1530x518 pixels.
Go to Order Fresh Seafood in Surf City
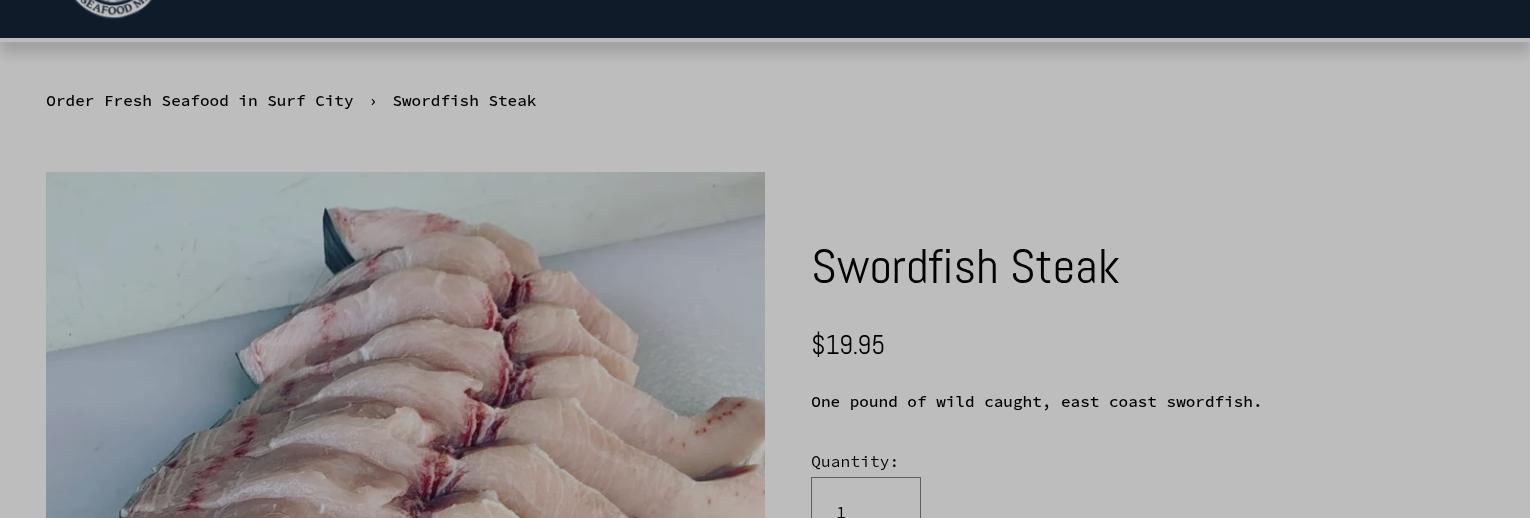(x=199, y=101)
